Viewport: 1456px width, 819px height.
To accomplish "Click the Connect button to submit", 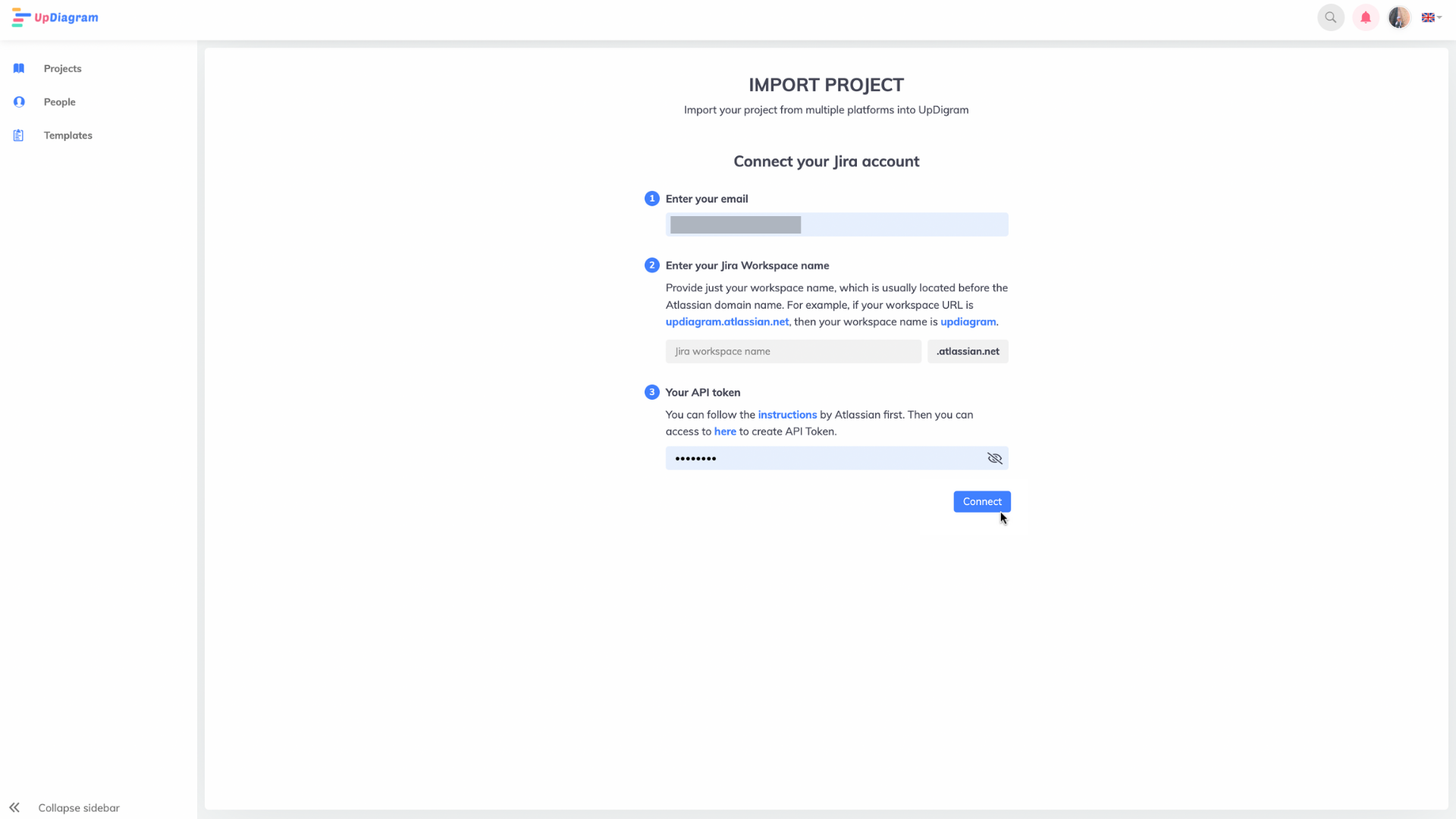I will 982,500.
